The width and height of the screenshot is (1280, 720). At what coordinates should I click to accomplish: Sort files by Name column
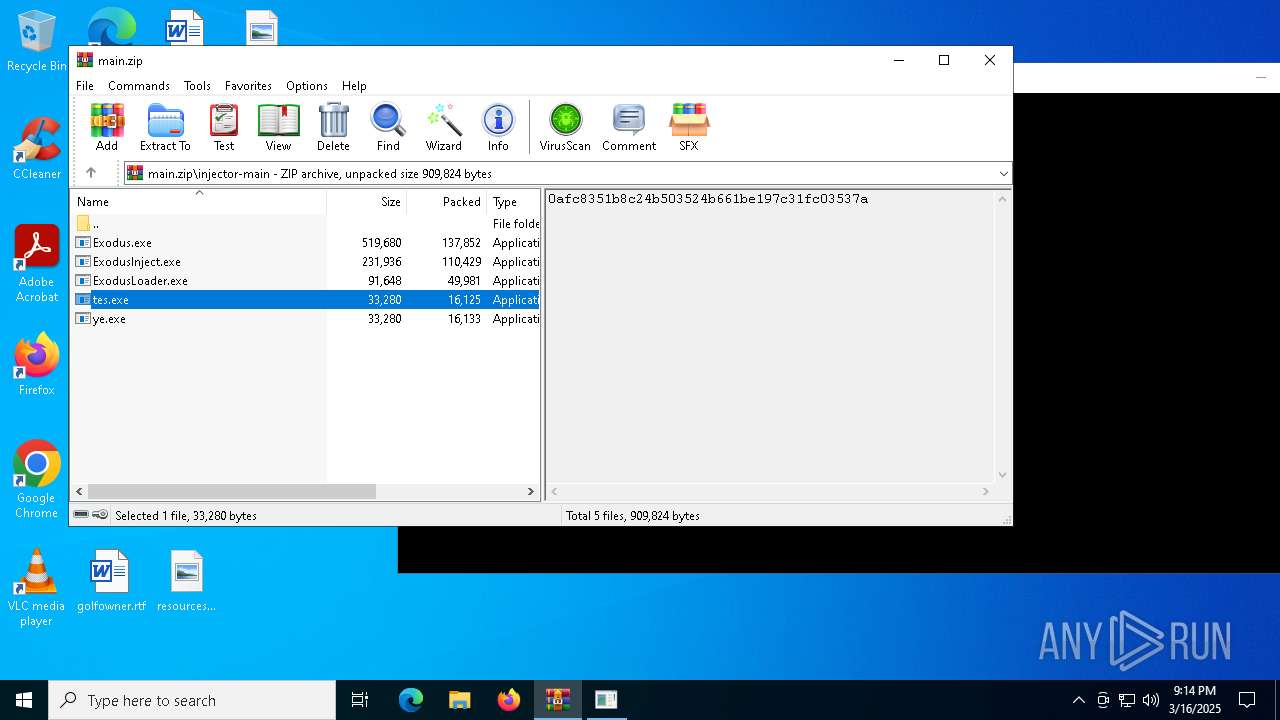[x=198, y=202]
